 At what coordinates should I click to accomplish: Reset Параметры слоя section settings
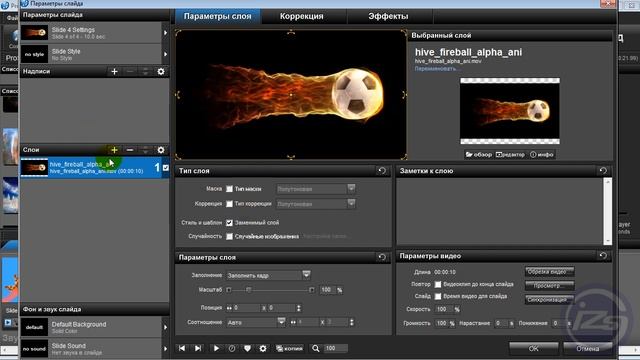click(382, 257)
